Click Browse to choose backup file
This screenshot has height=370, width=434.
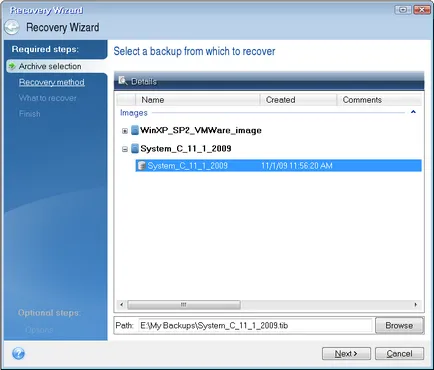[399, 325]
